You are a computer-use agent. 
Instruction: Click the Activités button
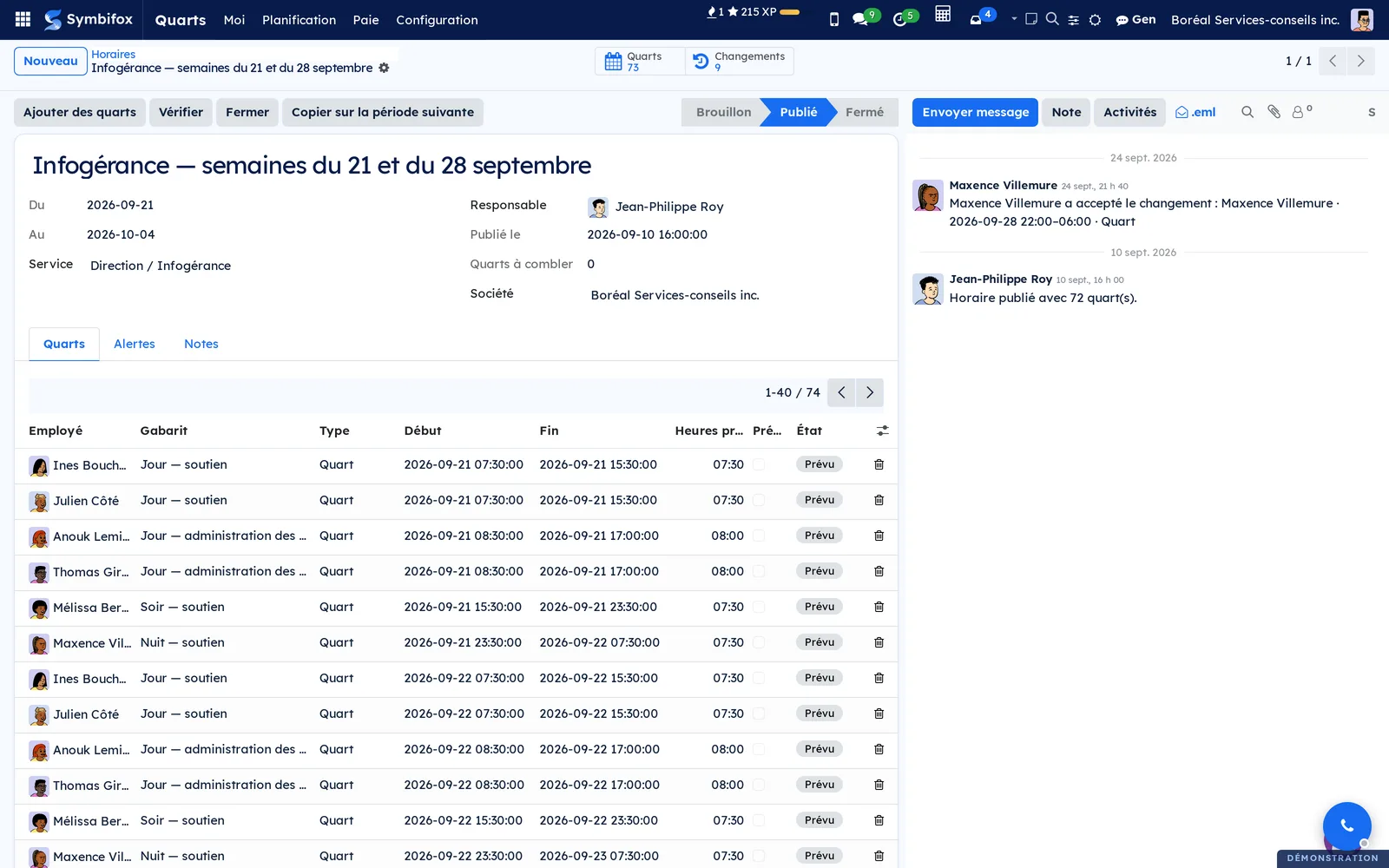click(x=1129, y=112)
